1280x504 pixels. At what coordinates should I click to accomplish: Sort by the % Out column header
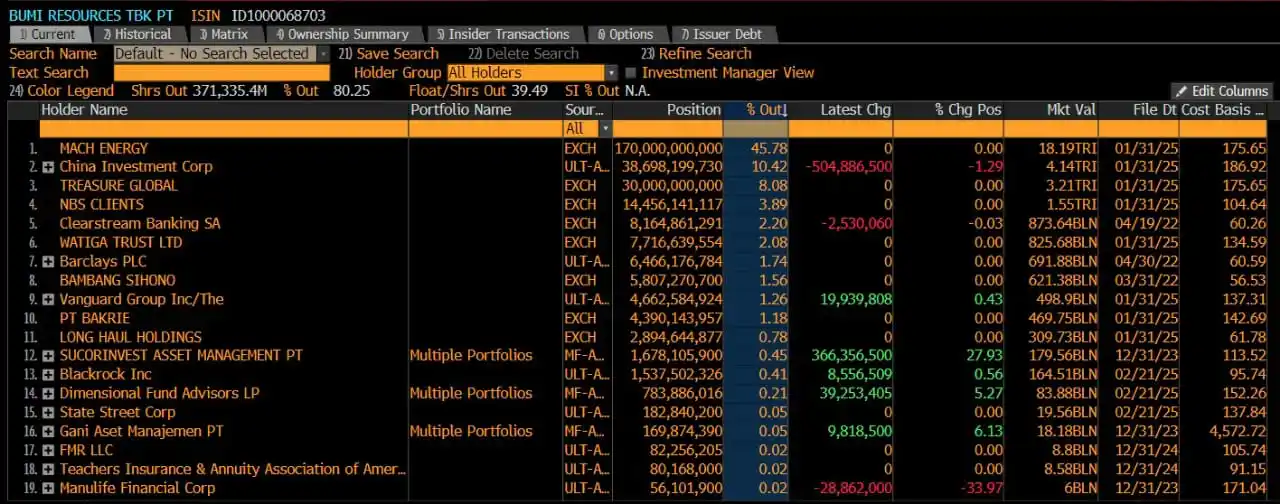[767, 110]
